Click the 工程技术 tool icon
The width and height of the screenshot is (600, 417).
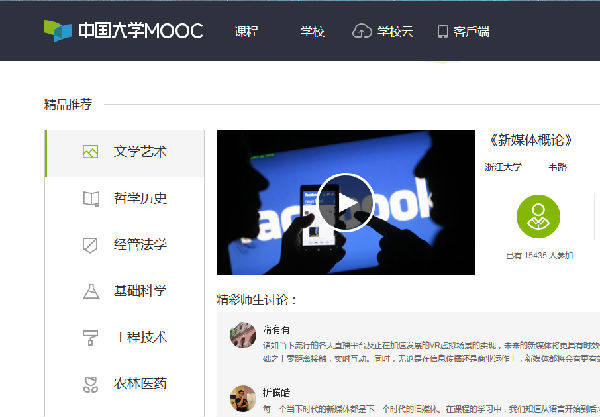click(90, 337)
